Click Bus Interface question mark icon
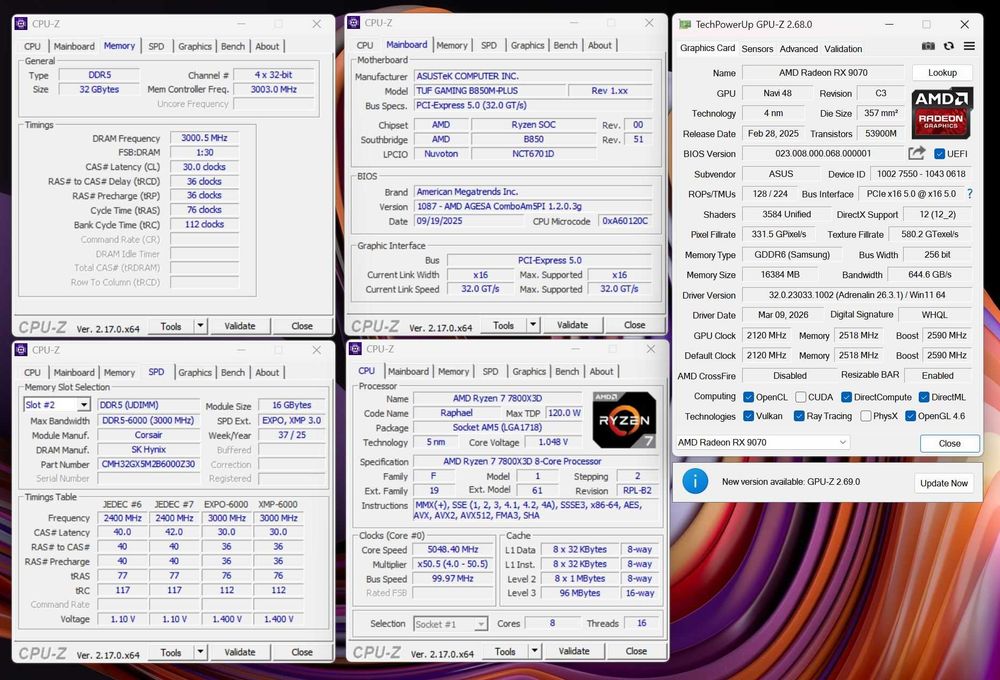1000x680 pixels. (970, 193)
